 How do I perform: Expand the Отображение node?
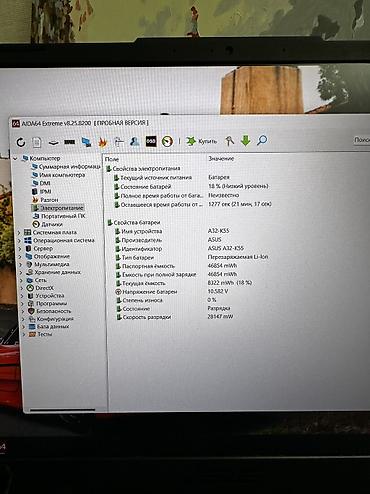(20, 257)
